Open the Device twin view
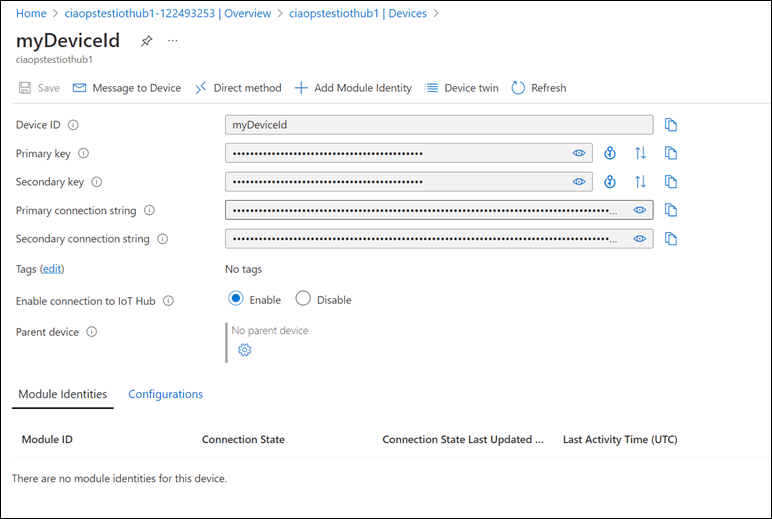This screenshot has width=772, height=519. click(461, 88)
